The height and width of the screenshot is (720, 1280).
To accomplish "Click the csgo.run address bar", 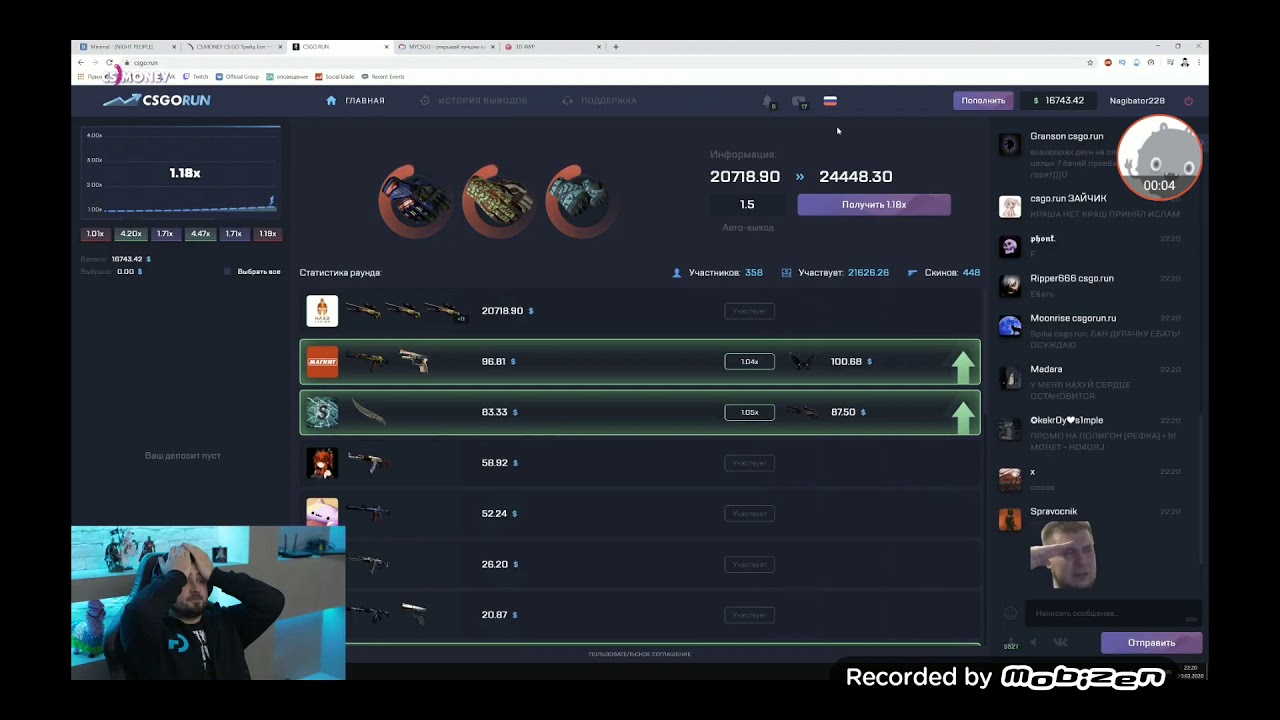I will (600, 62).
